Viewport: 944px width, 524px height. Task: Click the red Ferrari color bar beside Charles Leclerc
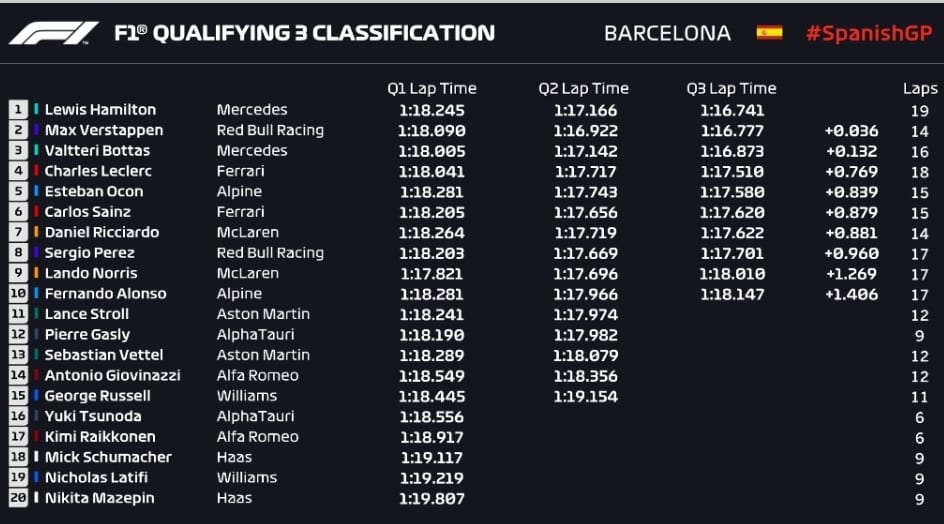[36, 170]
